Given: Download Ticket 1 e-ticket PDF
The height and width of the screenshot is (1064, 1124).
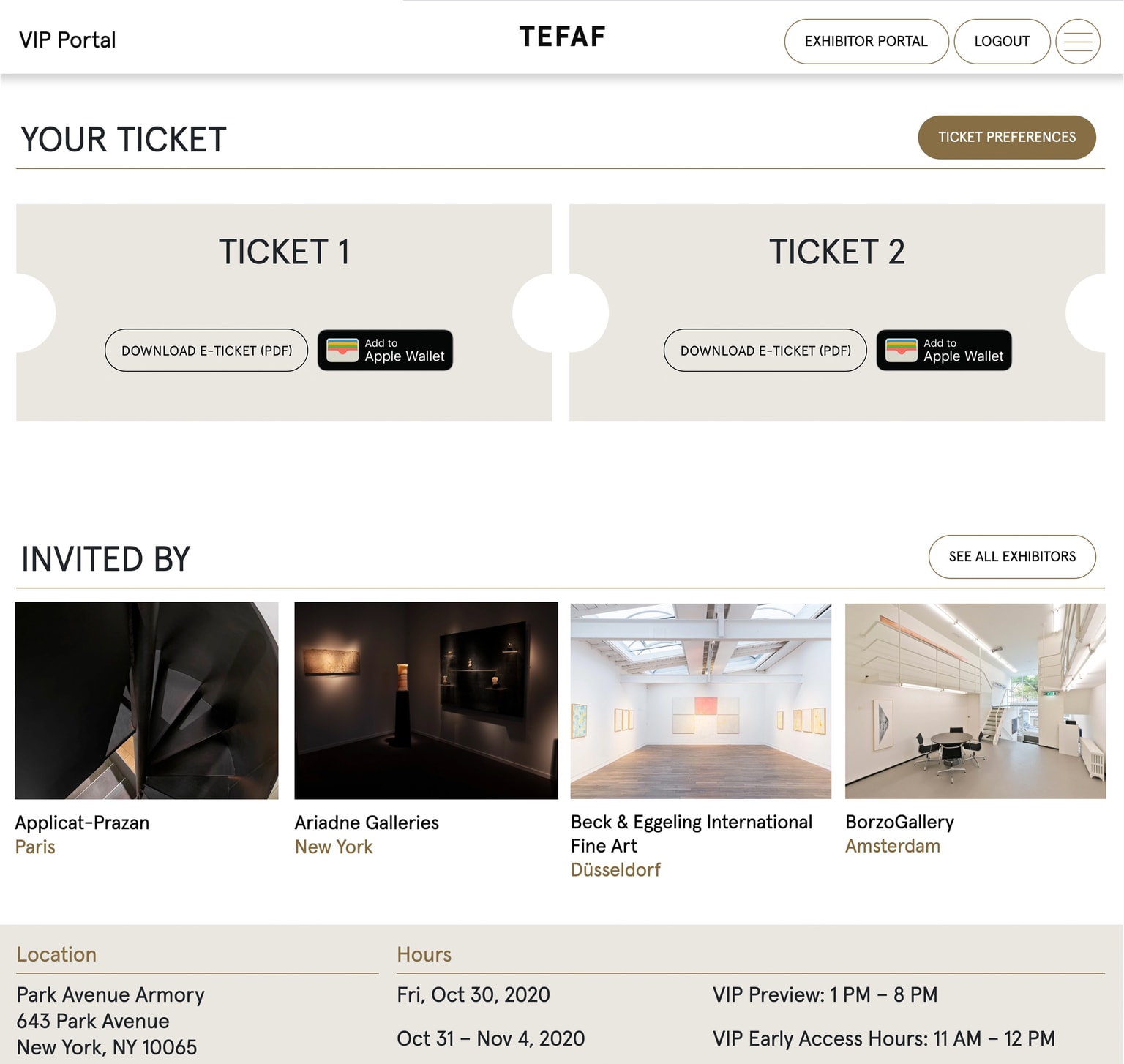Looking at the screenshot, I should tap(206, 351).
